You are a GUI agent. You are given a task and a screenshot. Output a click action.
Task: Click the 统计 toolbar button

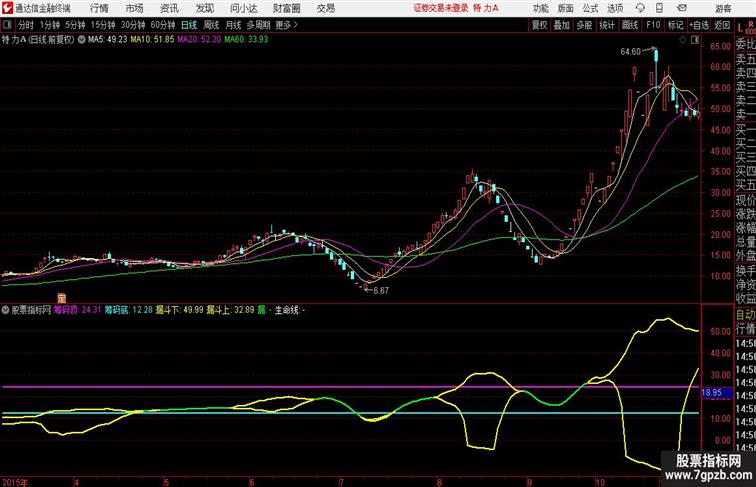(x=607, y=25)
